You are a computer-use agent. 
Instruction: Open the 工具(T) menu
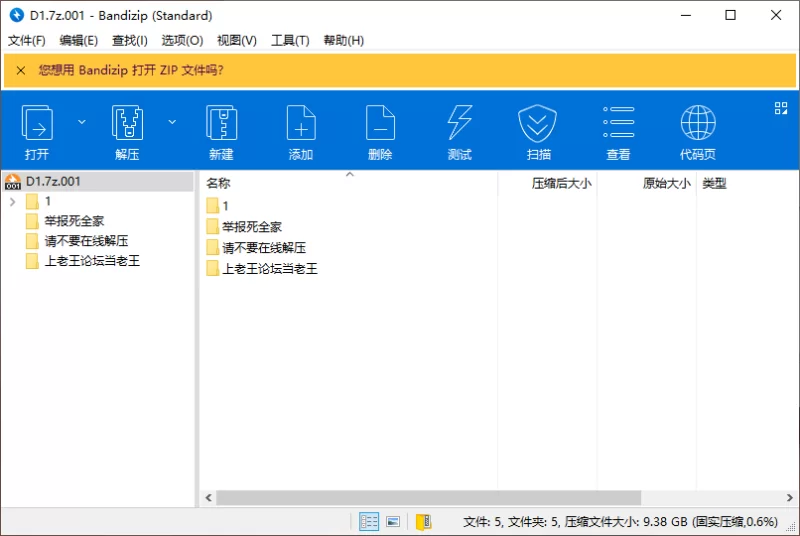pos(290,40)
